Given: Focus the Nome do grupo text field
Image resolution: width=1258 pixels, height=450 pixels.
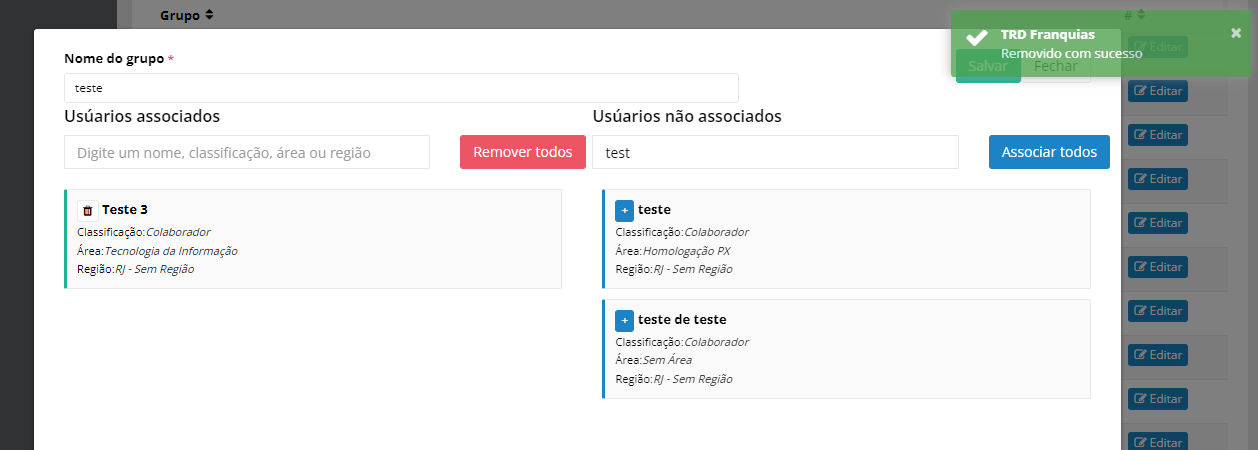Looking at the screenshot, I should click(x=400, y=88).
